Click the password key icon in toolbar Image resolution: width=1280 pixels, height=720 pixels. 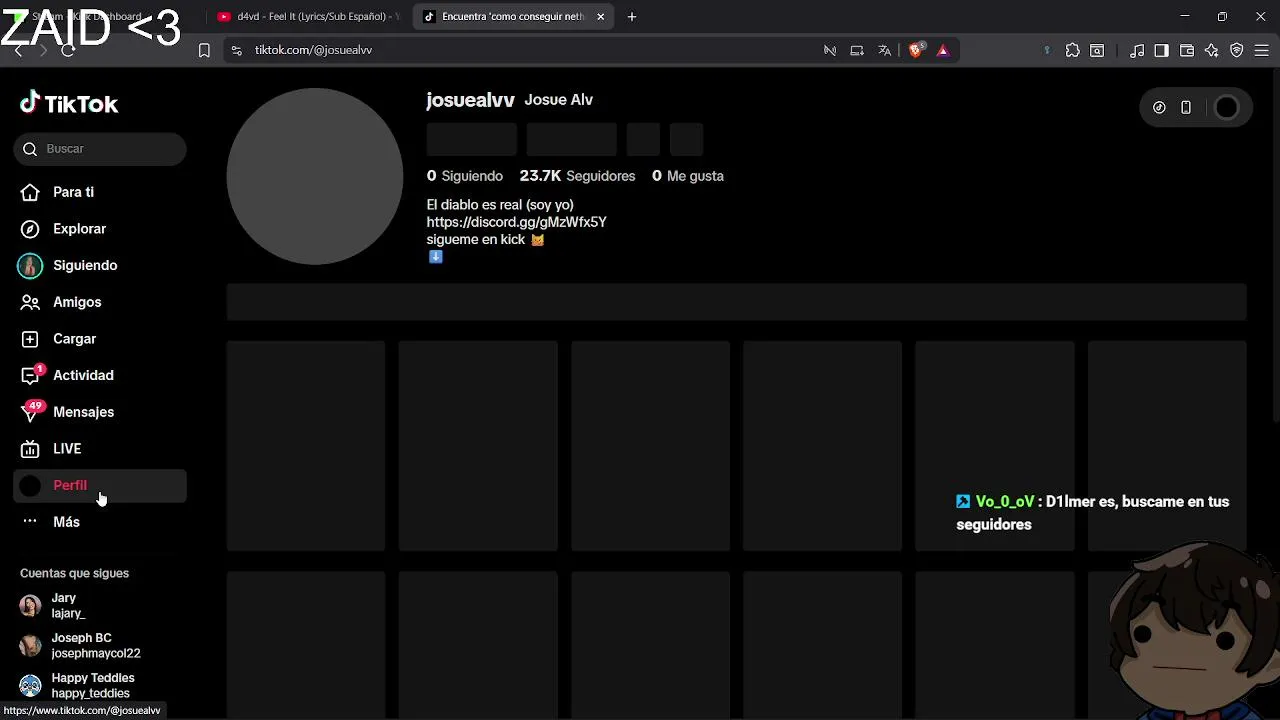tap(1047, 50)
